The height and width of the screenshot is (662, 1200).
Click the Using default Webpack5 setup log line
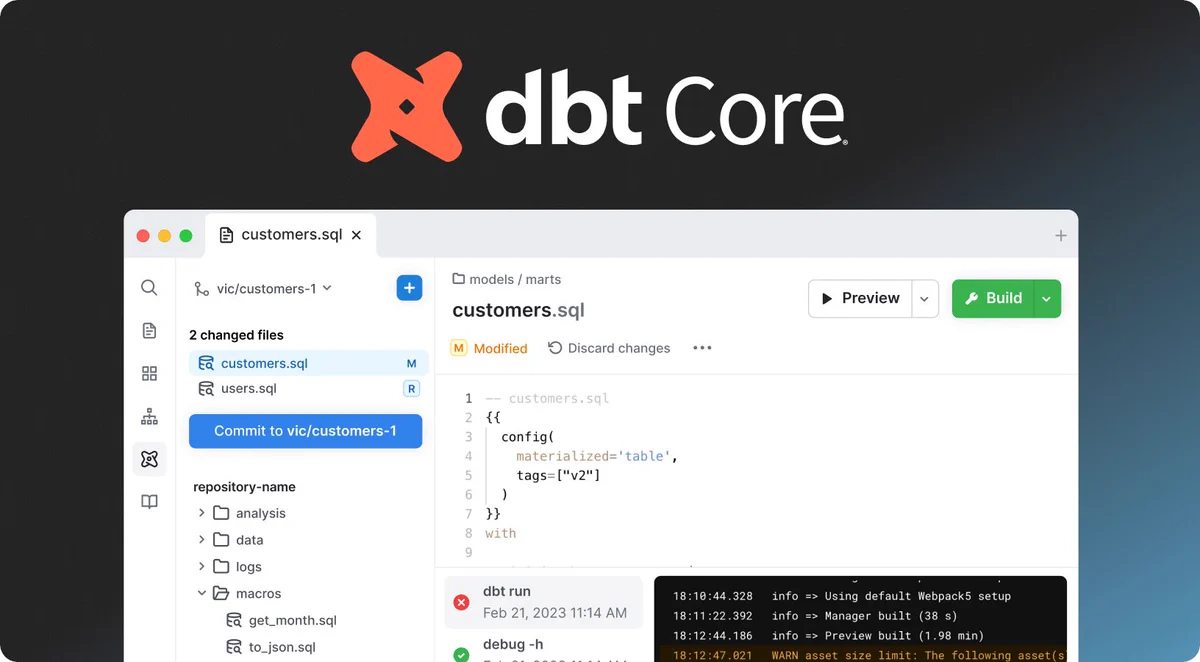pos(841,596)
